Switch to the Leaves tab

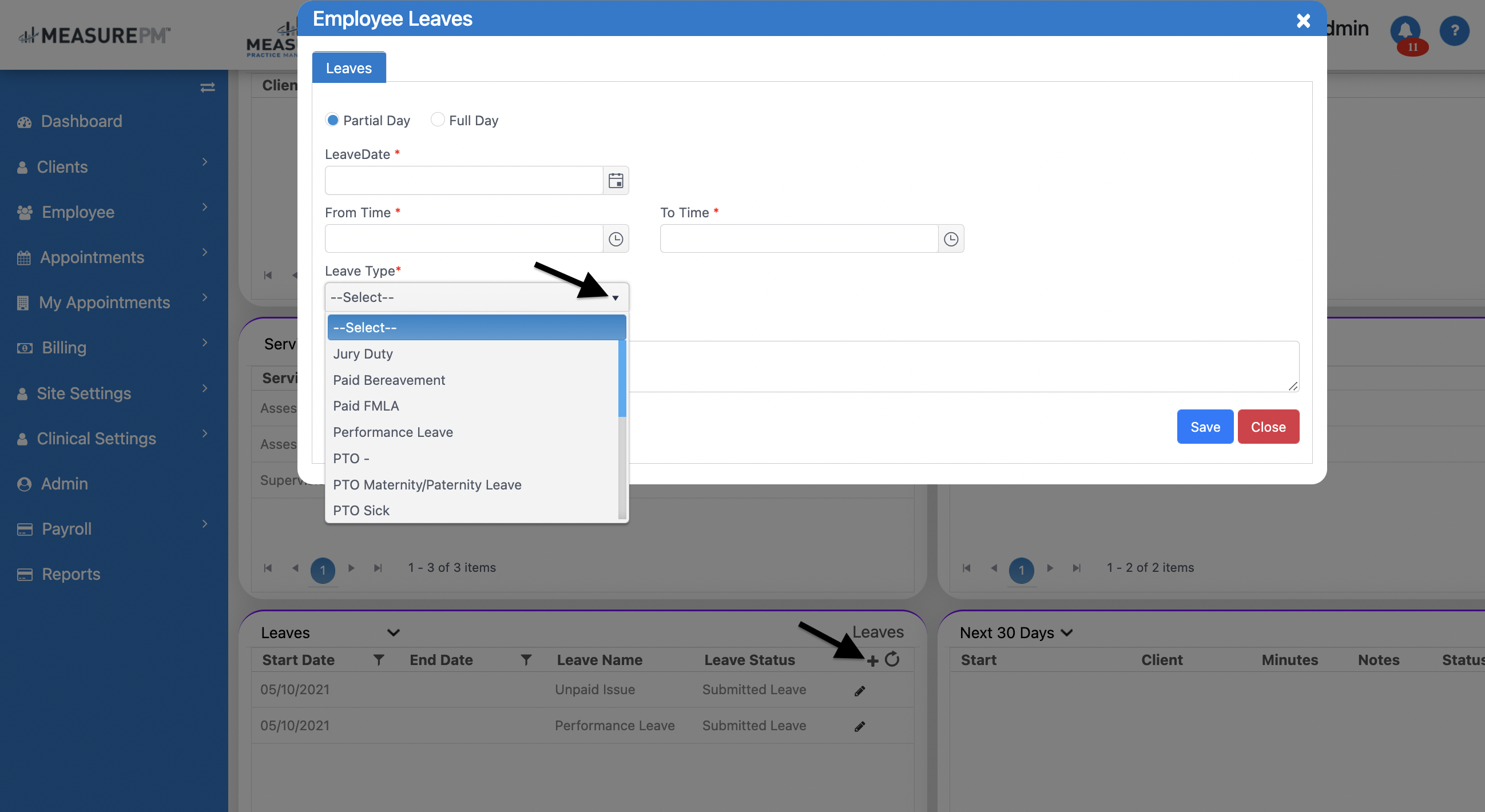tap(349, 68)
